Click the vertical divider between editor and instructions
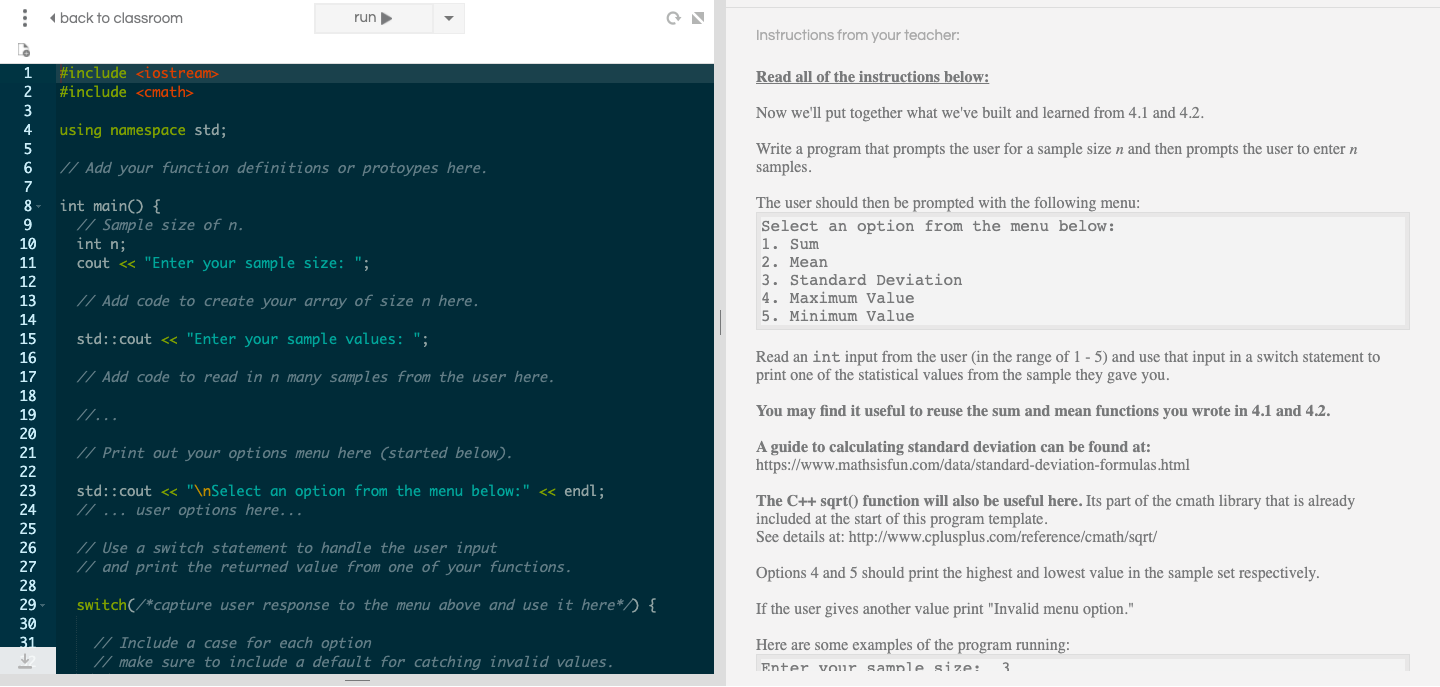 [x=720, y=321]
